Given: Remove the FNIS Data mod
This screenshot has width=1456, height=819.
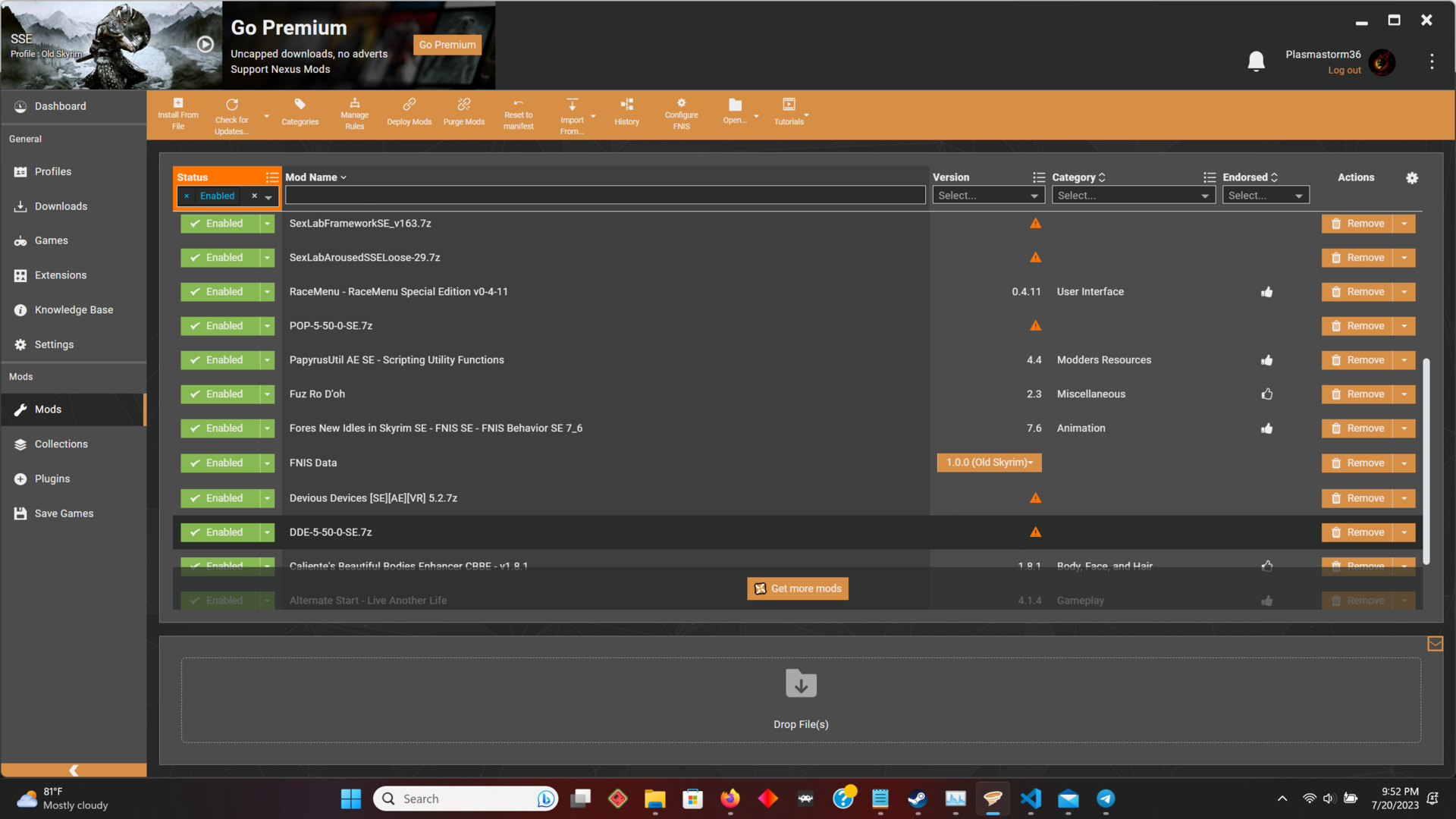Looking at the screenshot, I should (1357, 463).
